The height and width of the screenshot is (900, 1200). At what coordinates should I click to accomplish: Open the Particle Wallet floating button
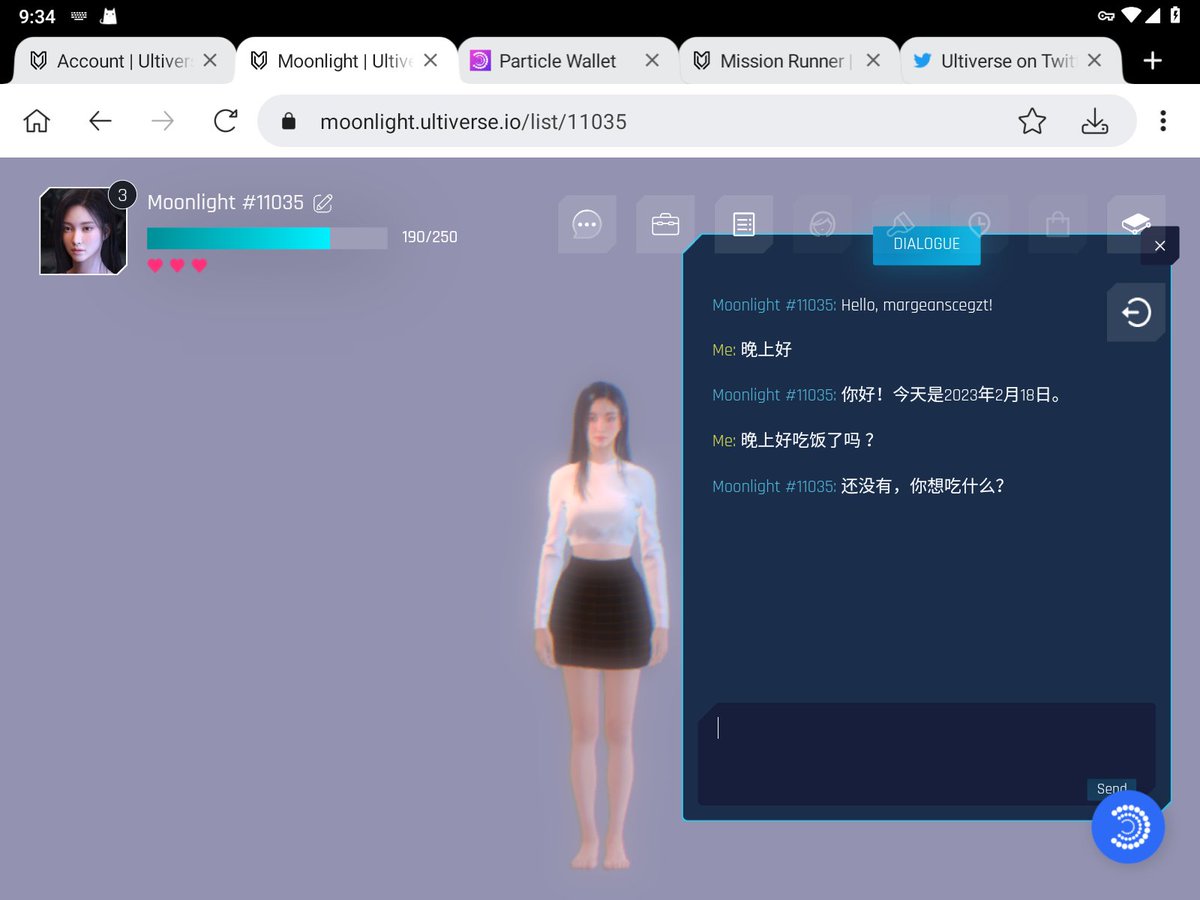click(1128, 827)
